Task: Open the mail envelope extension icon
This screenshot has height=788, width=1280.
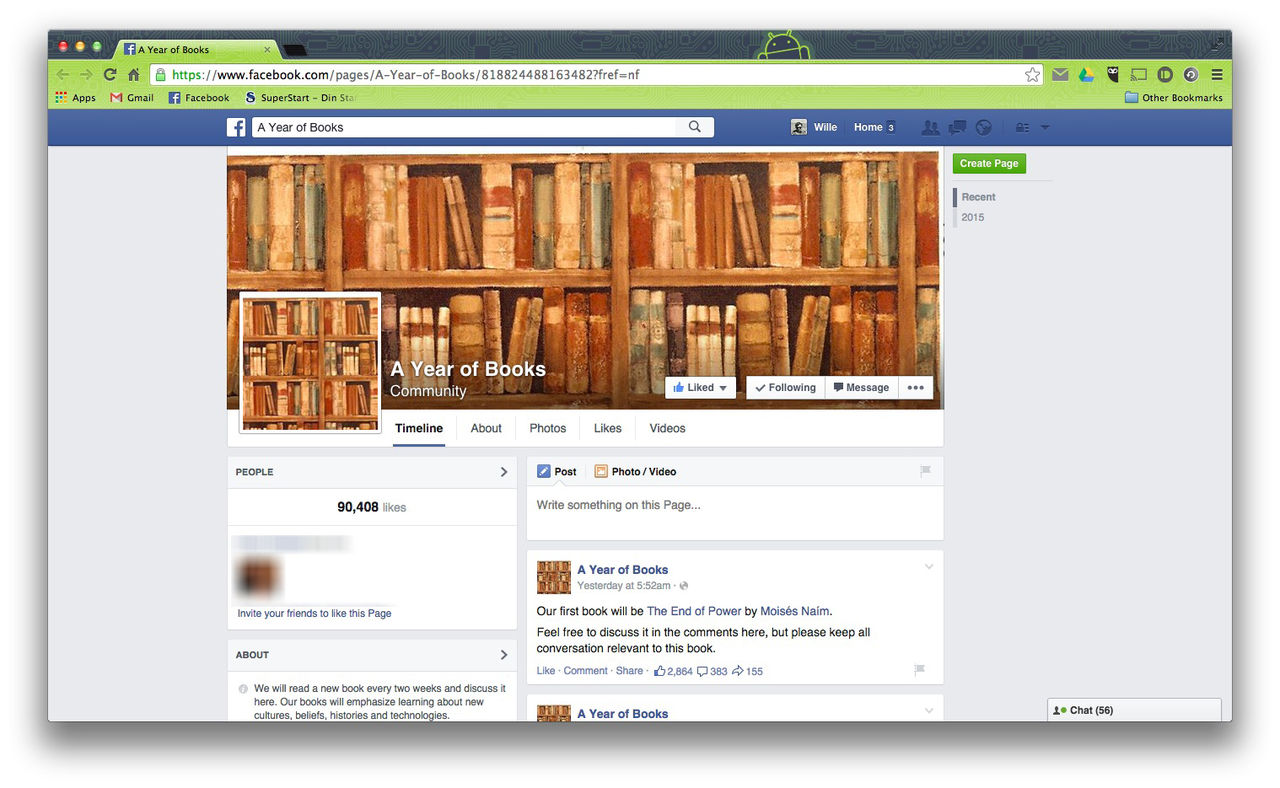Action: 1060,75
